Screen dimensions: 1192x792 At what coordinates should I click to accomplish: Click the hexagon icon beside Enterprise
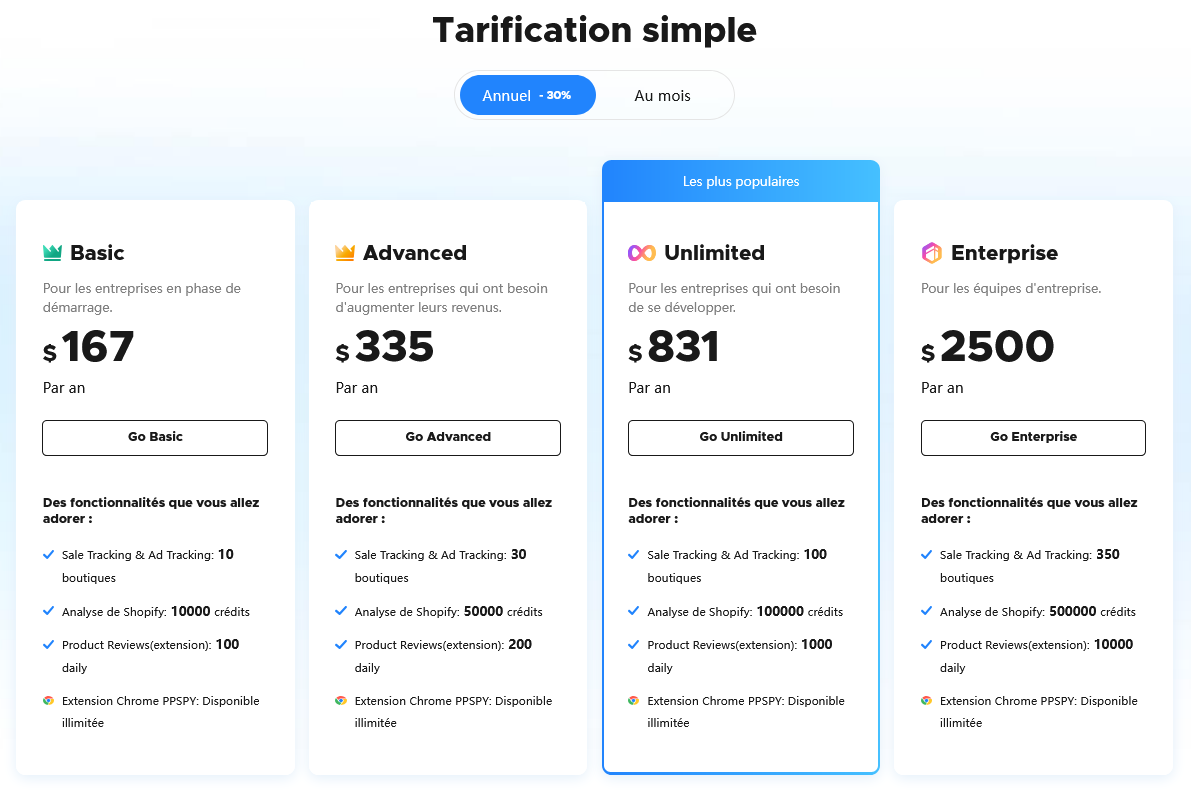(x=931, y=253)
